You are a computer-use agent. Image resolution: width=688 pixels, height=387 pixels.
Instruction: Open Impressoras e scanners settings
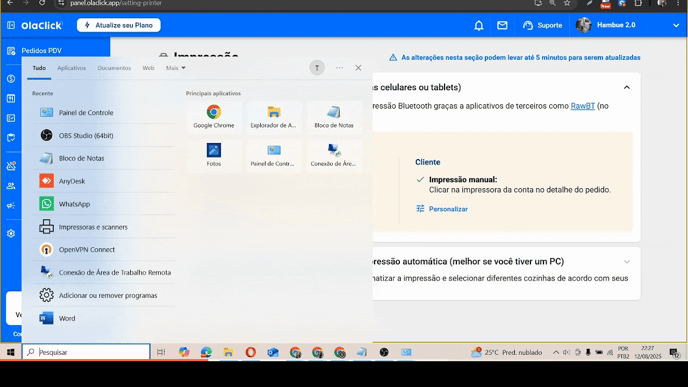click(104, 227)
